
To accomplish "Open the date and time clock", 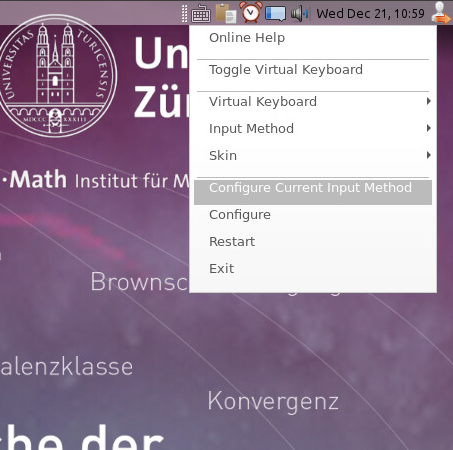I will [x=370, y=14].
